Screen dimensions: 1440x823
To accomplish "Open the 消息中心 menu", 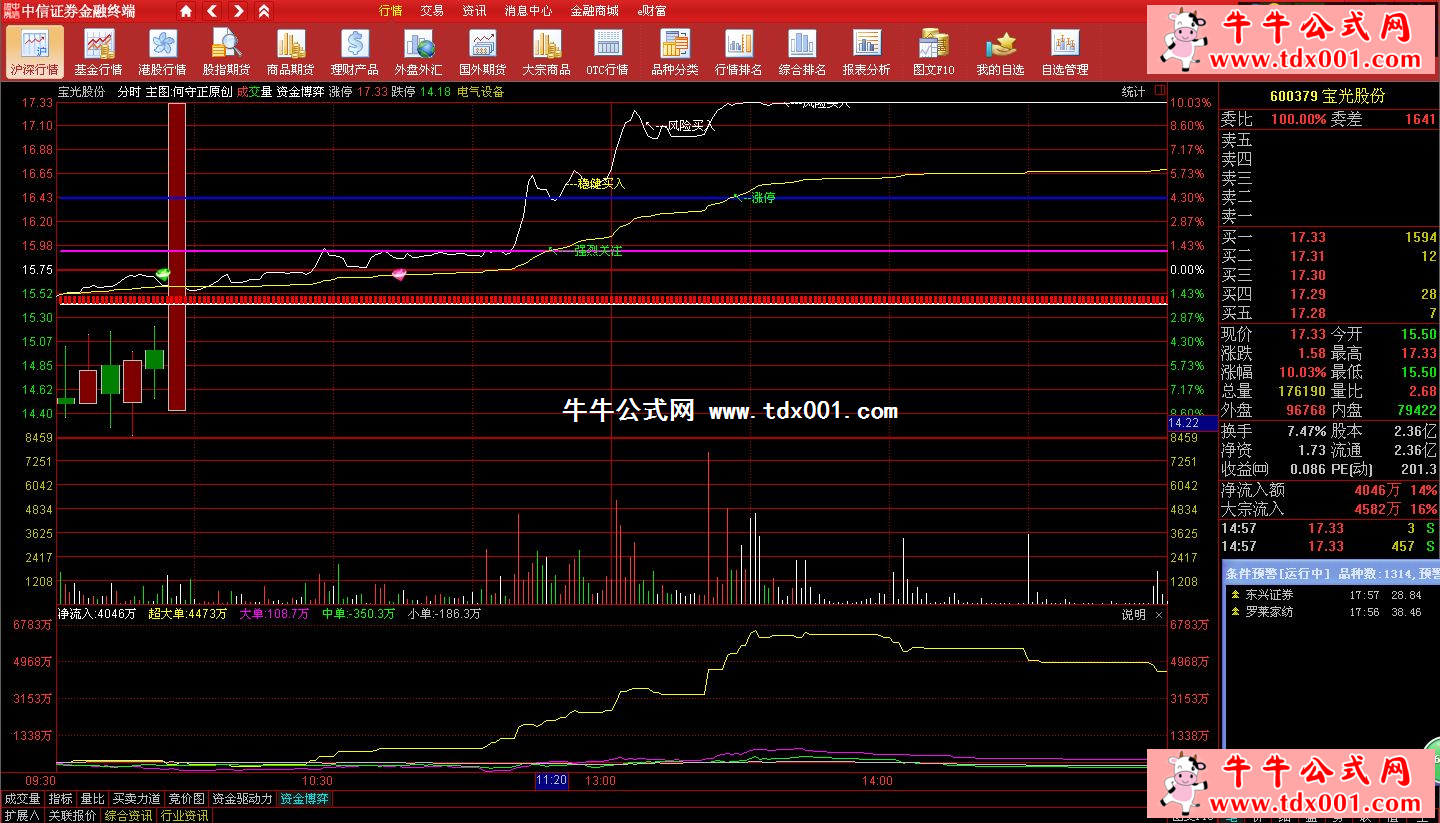I will 528,11.
